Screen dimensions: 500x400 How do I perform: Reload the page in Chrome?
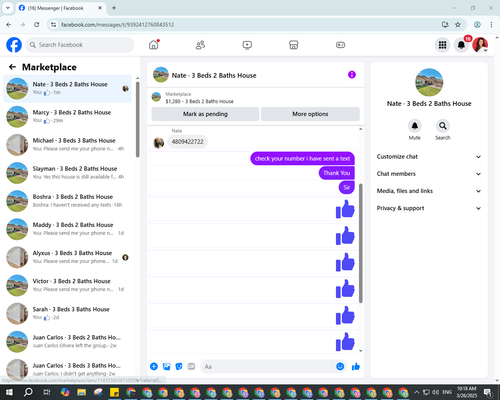[x=37, y=25]
